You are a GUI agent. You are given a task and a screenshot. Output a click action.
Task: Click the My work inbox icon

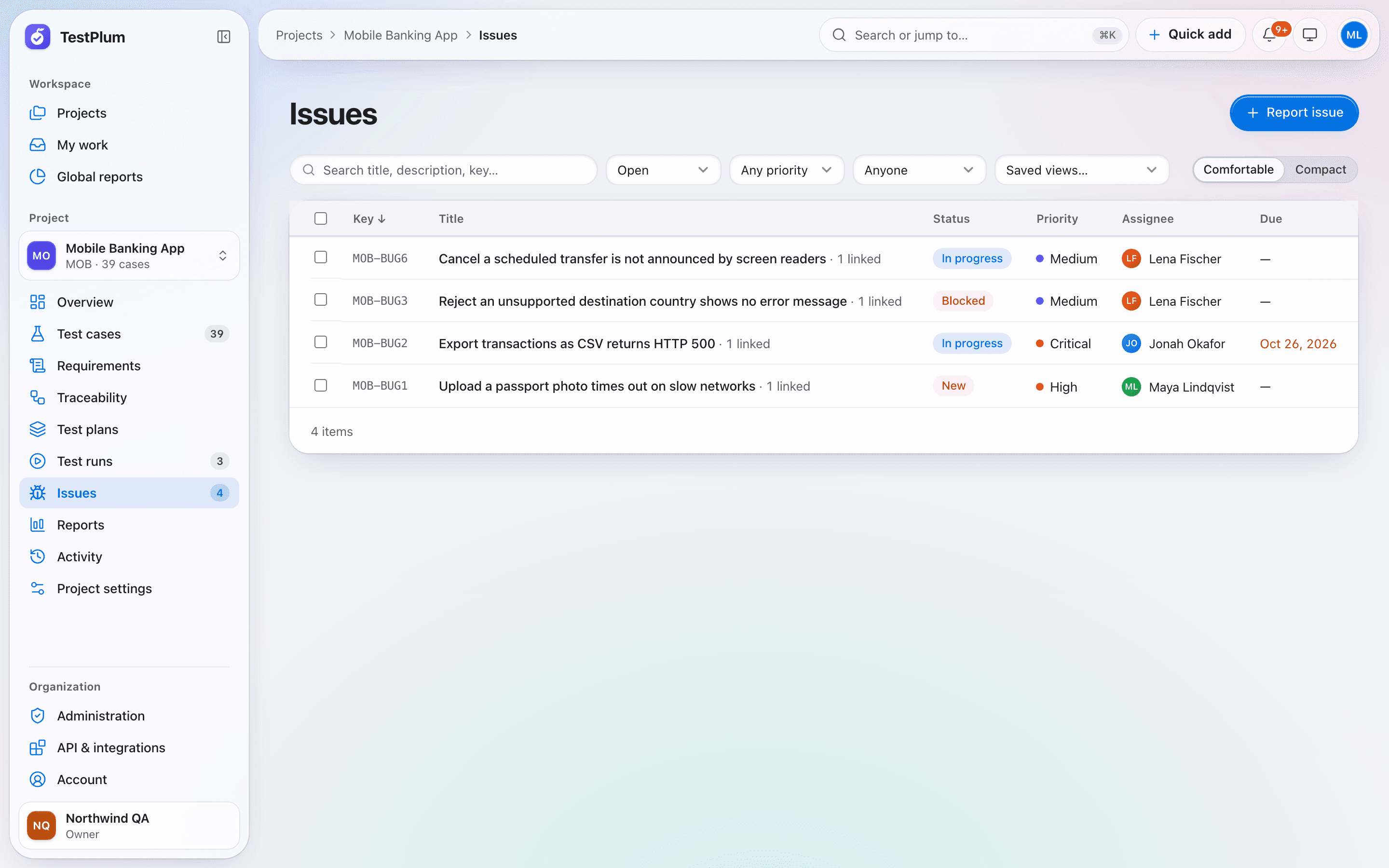[x=38, y=145]
